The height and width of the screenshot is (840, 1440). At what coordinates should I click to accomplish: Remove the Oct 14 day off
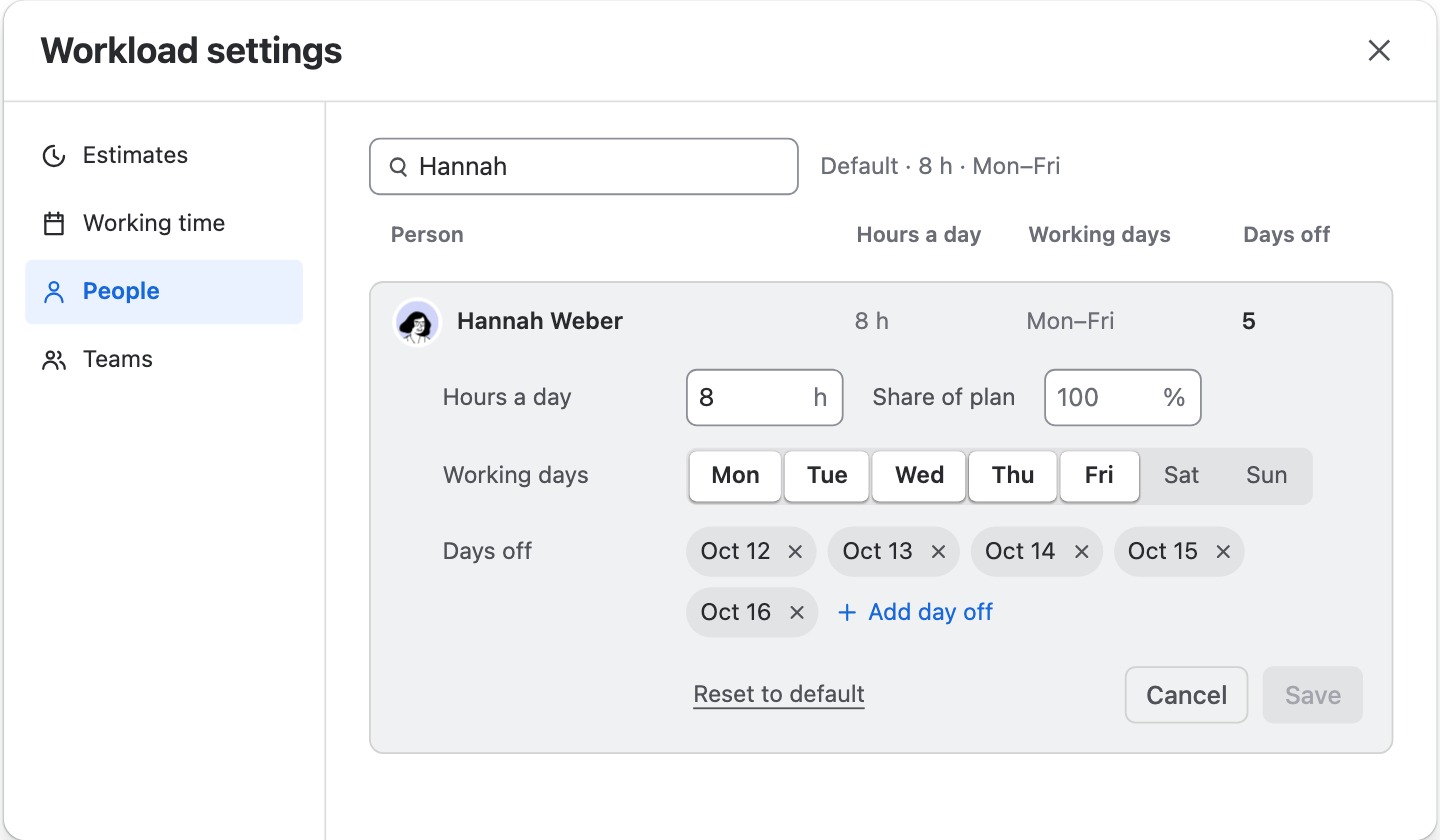[x=1081, y=552]
